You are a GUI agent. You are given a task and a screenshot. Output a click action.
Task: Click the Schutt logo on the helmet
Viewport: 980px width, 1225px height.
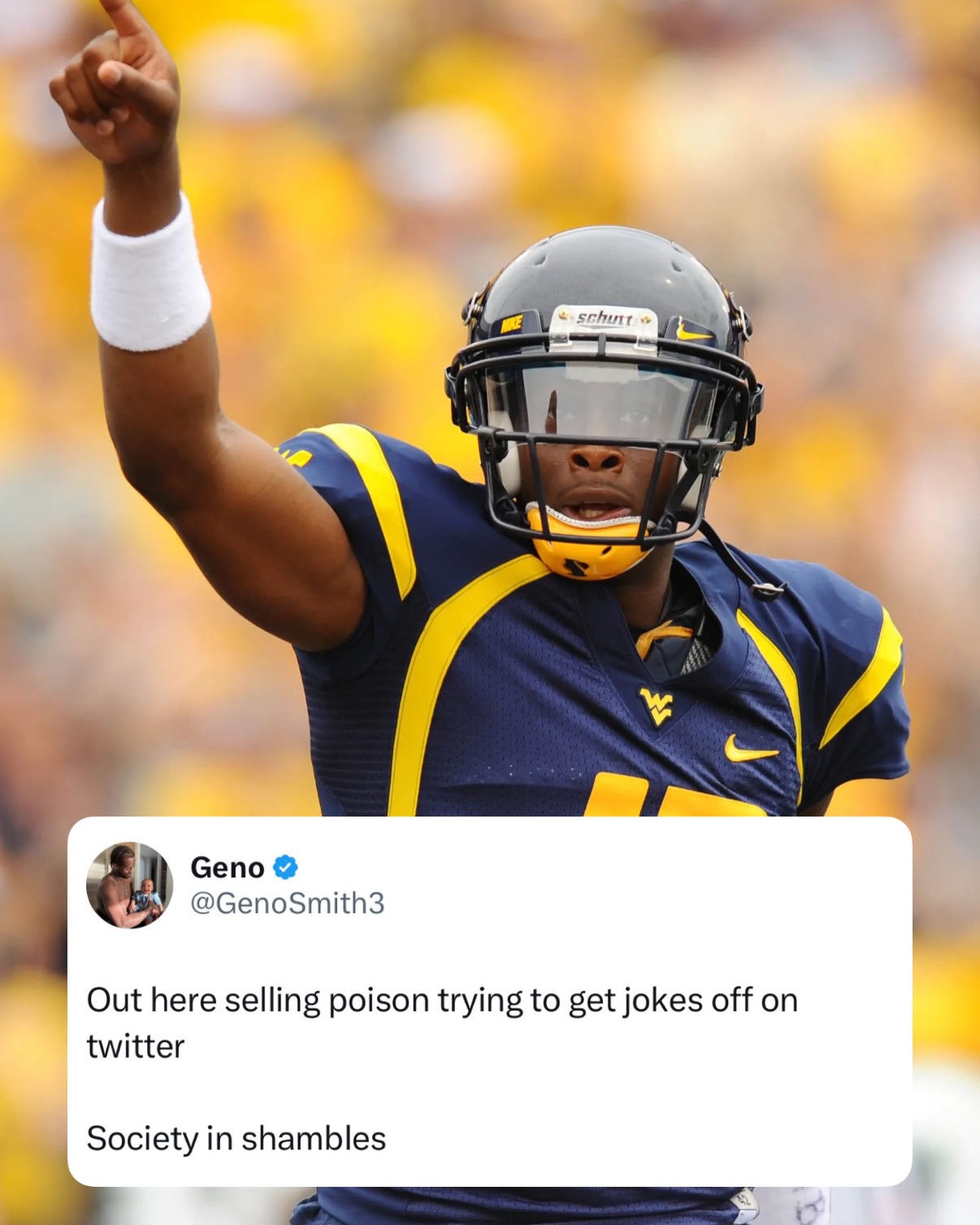605,318
